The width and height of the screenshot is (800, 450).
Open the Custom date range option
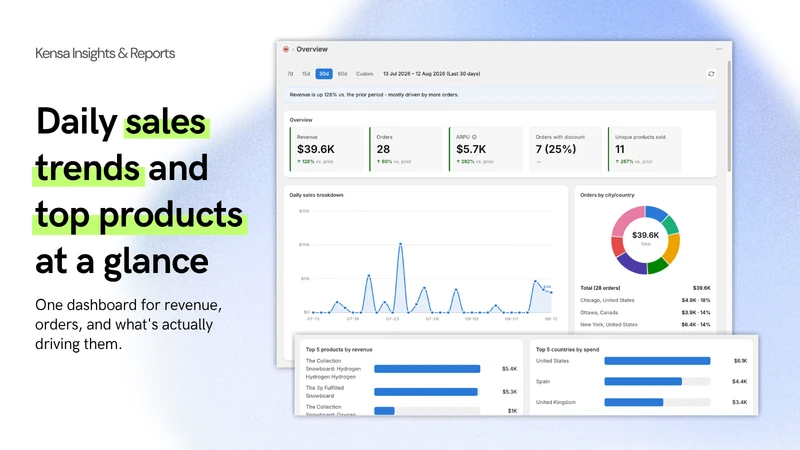point(364,74)
